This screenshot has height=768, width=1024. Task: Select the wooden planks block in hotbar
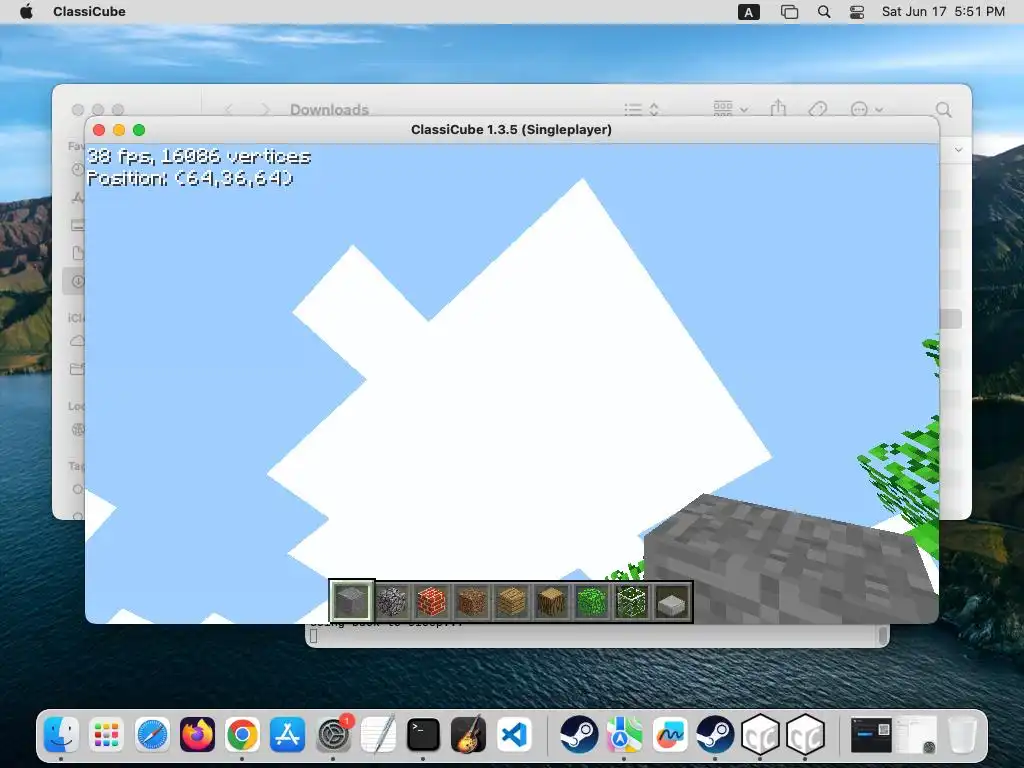pyautogui.click(x=511, y=601)
